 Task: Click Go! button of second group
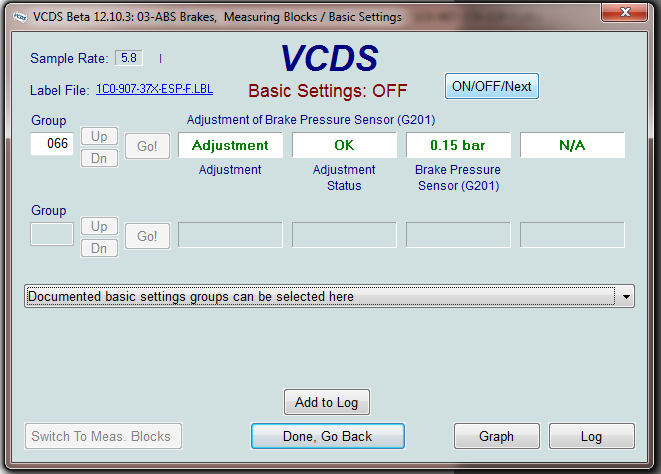(147, 236)
